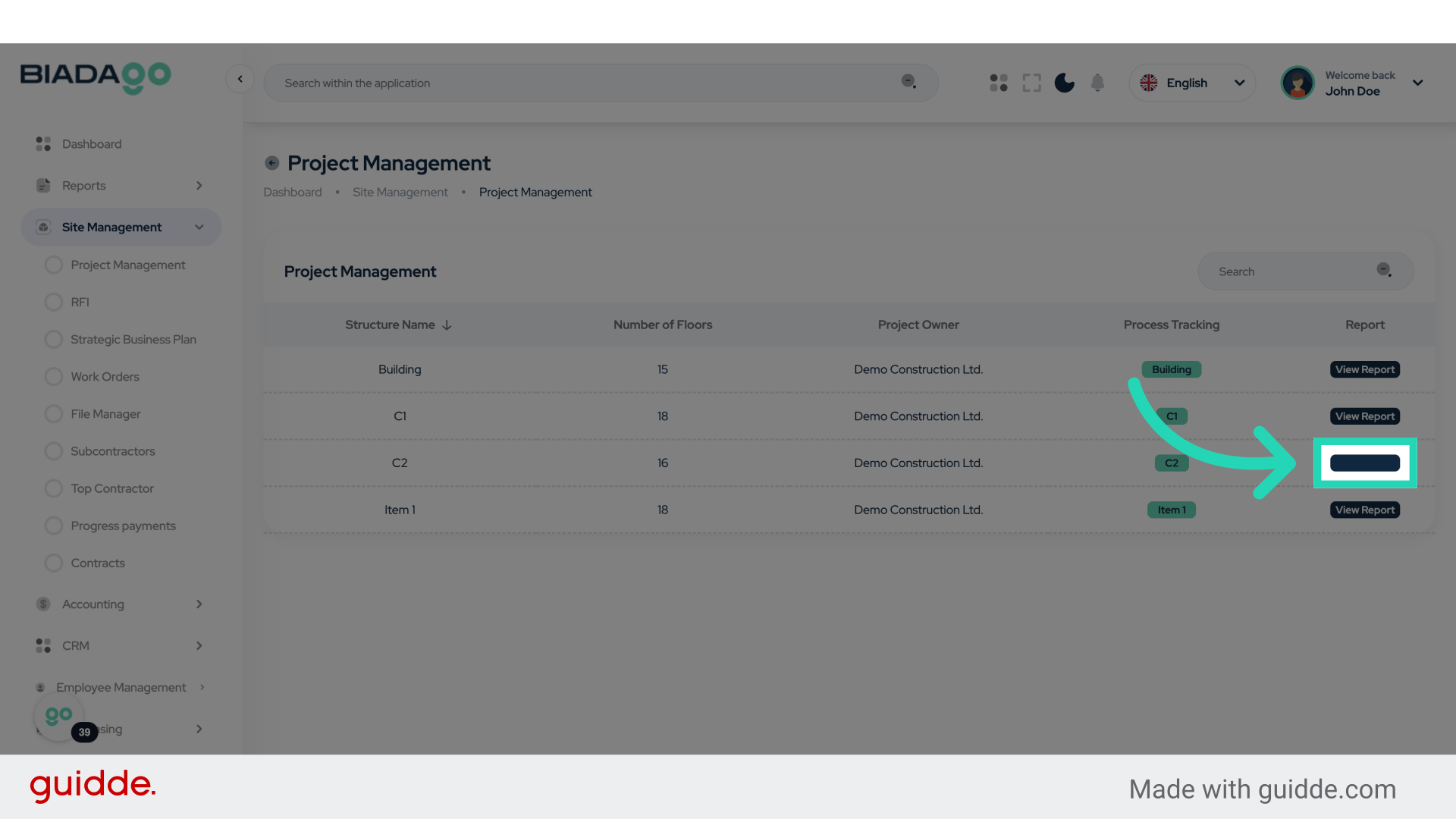
Task: Click back arrow beside Project Management title
Action: point(271,163)
